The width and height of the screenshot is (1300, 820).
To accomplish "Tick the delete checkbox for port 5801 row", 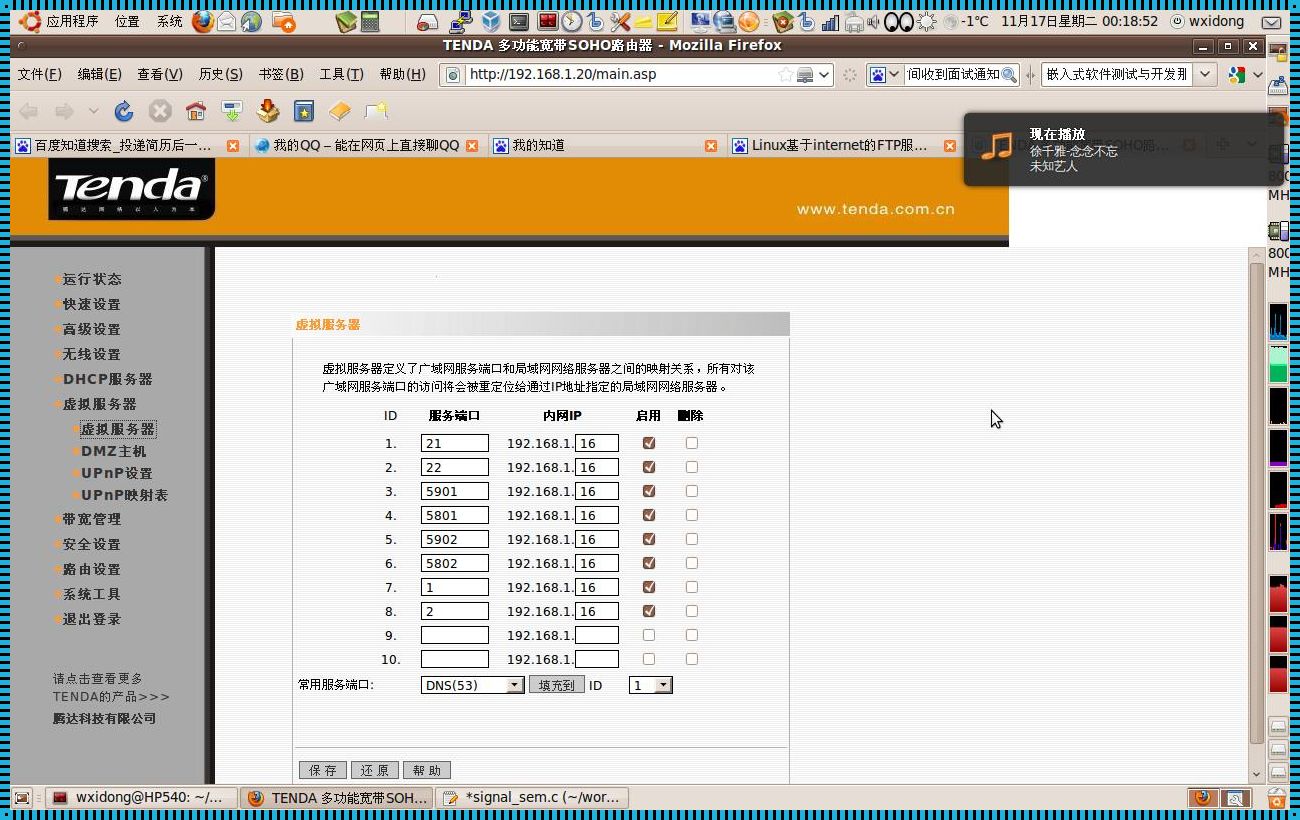I will [x=692, y=515].
